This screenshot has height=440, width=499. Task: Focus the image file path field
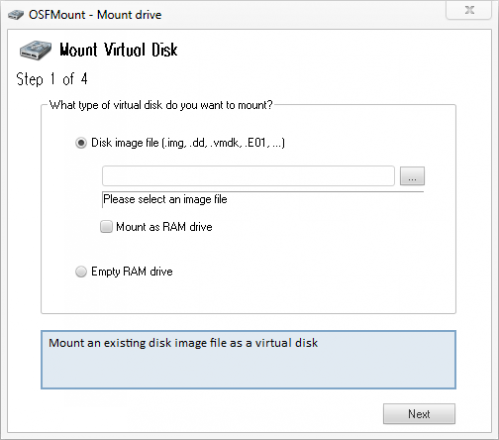tap(248, 176)
